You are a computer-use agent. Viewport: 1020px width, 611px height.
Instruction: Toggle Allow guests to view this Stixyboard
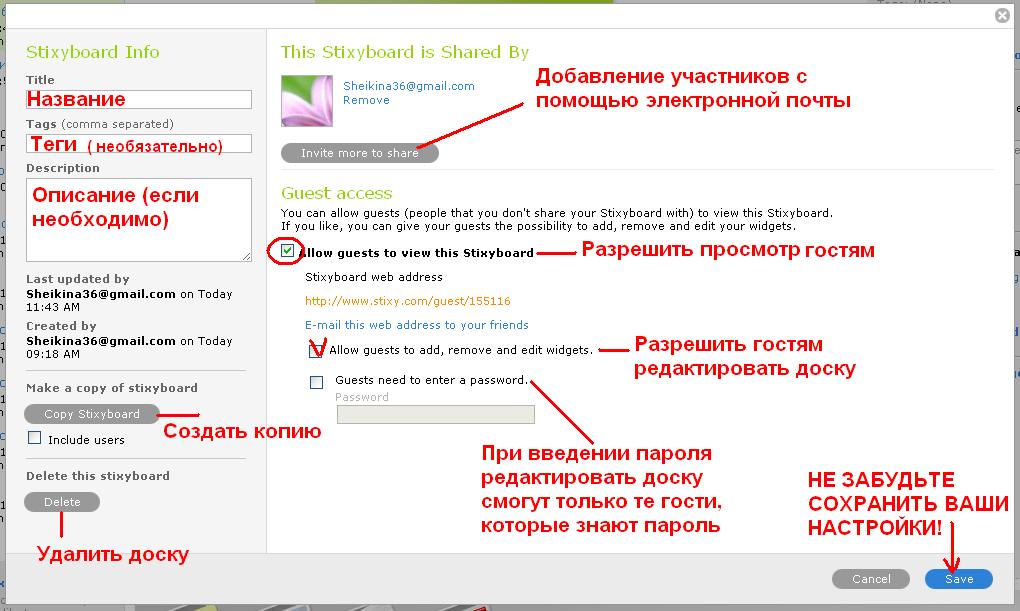(x=288, y=251)
